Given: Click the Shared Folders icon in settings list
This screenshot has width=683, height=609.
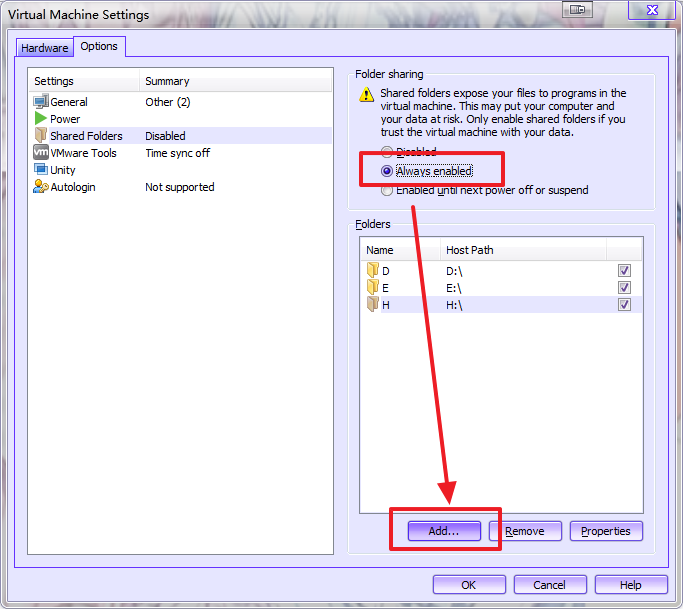Looking at the screenshot, I should coord(41,136).
